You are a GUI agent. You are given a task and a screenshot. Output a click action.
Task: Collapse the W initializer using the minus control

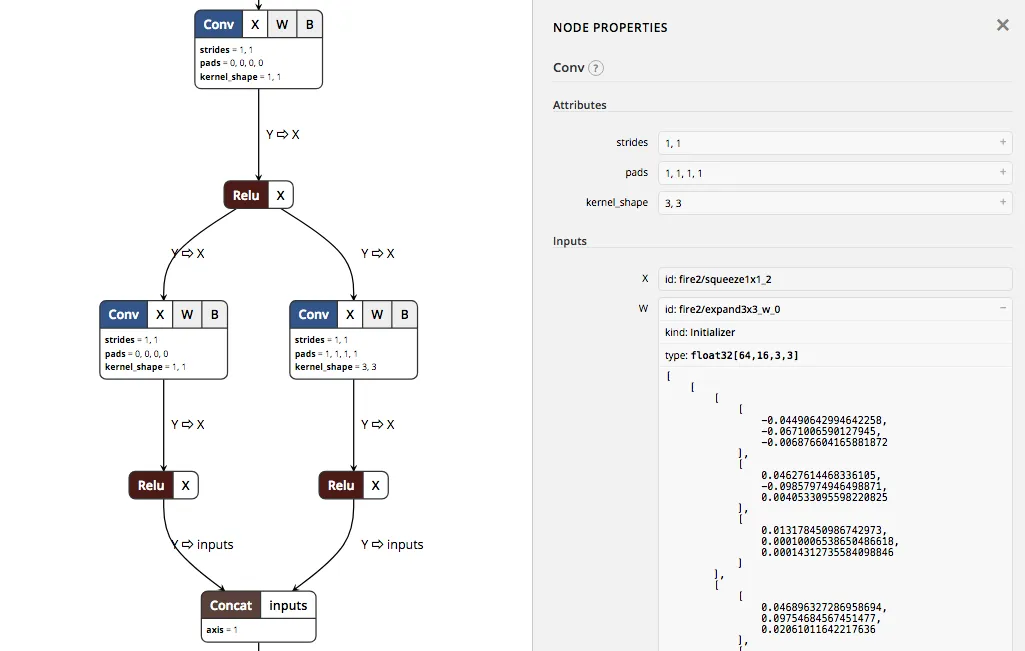coord(1001,308)
